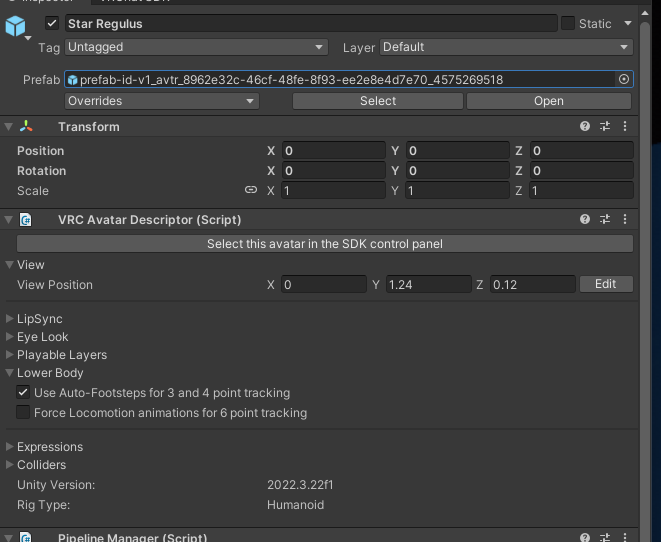
Task: Open the Static flags dropdown arrow
Action: point(628,23)
